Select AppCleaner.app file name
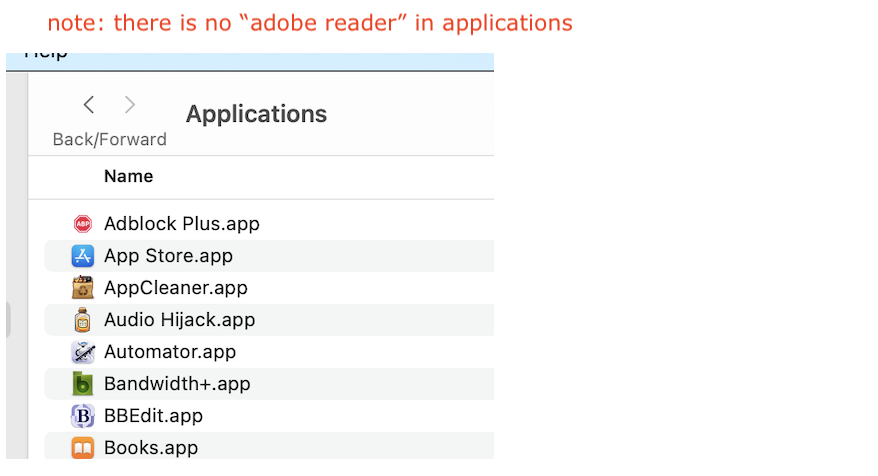 (x=176, y=288)
